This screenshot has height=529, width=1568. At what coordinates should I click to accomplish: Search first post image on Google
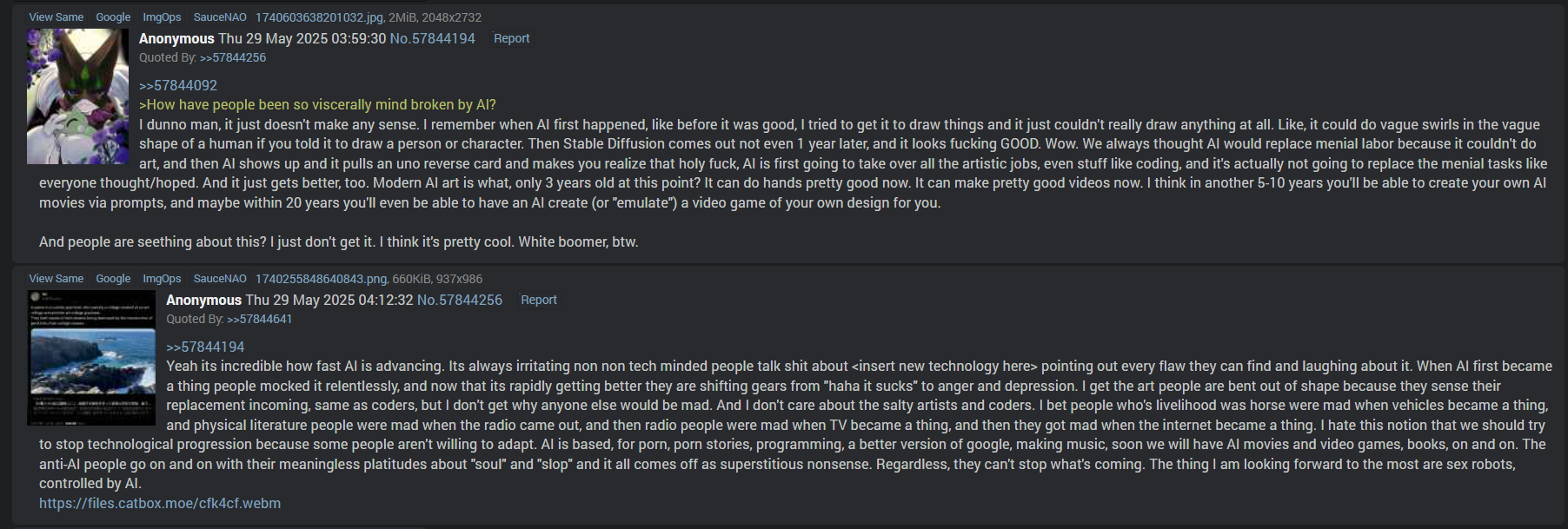(113, 17)
